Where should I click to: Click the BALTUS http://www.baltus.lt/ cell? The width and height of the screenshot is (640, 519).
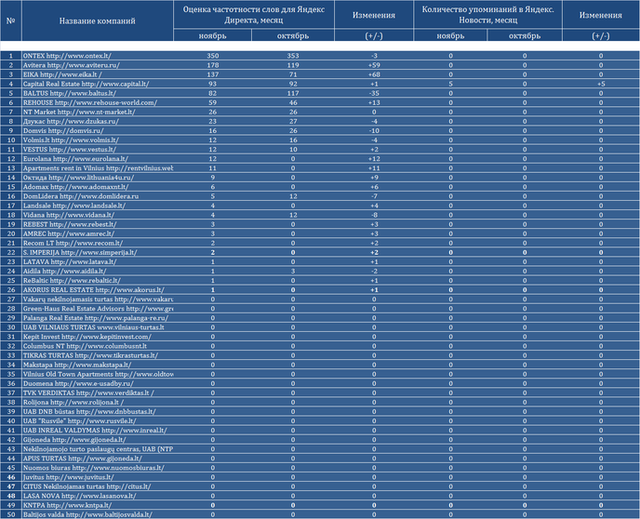coord(97,93)
